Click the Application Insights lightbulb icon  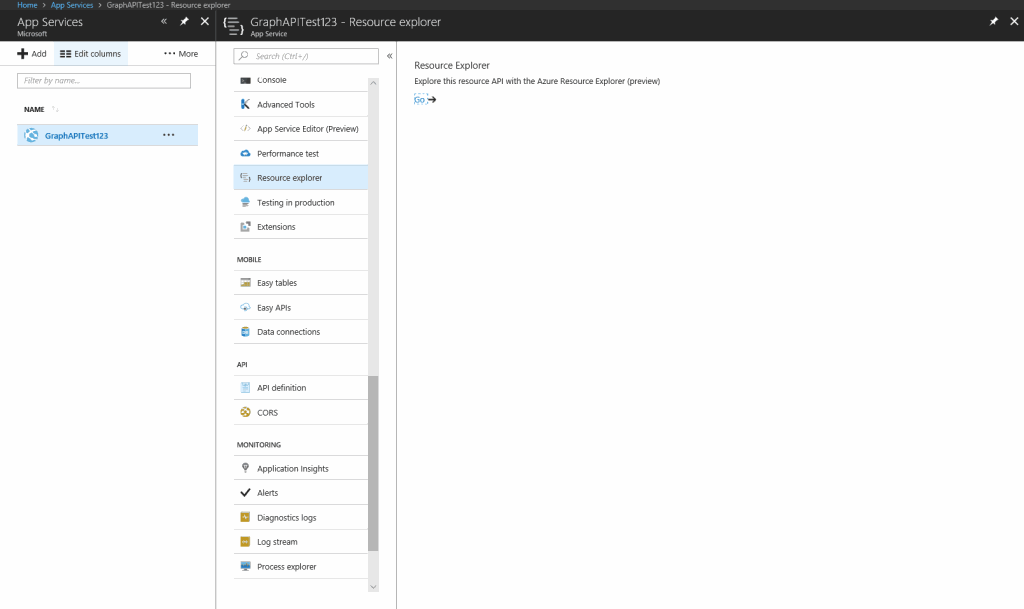[246, 468]
